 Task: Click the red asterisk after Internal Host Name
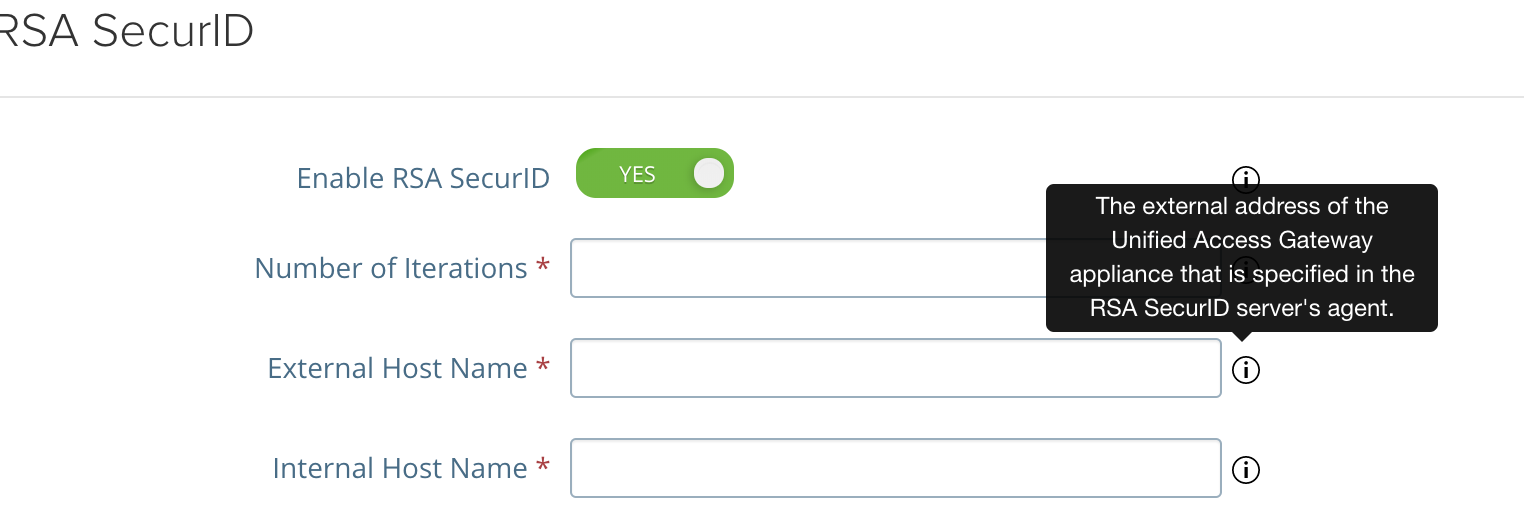click(x=543, y=466)
